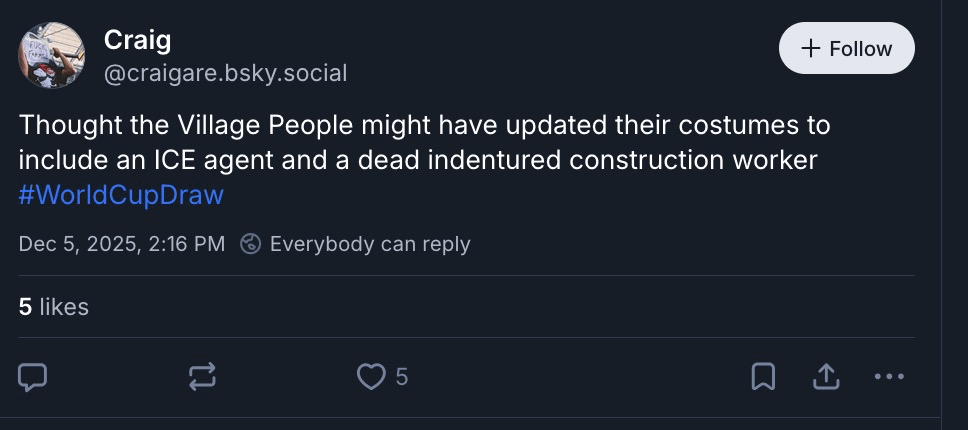Image resolution: width=968 pixels, height=430 pixels.
Task: Toggle the bookmark icon to save post
Action: [x=763, y=377]
